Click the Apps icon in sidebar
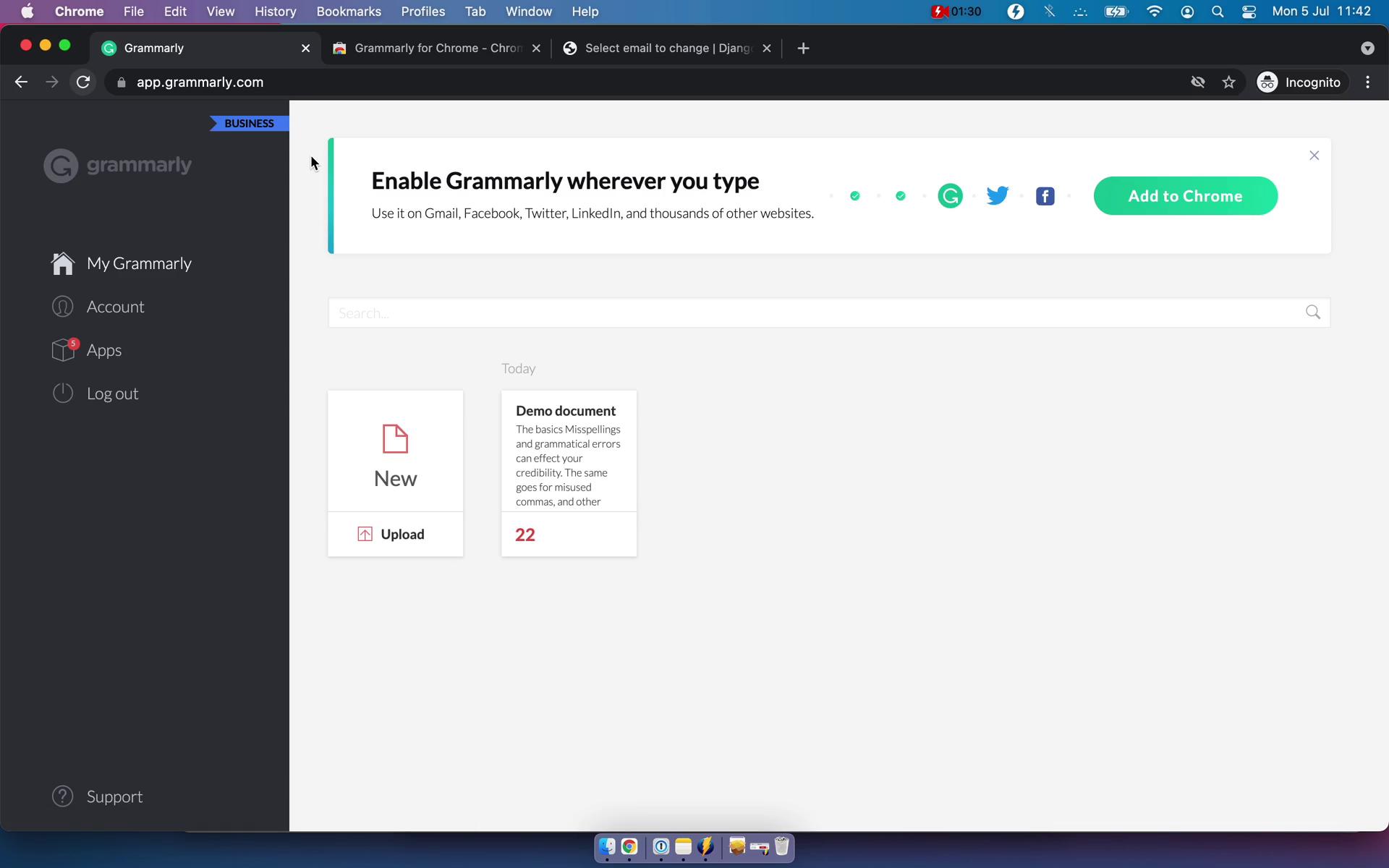This screenshot has height=868, width=1389. tap(63, 349)
